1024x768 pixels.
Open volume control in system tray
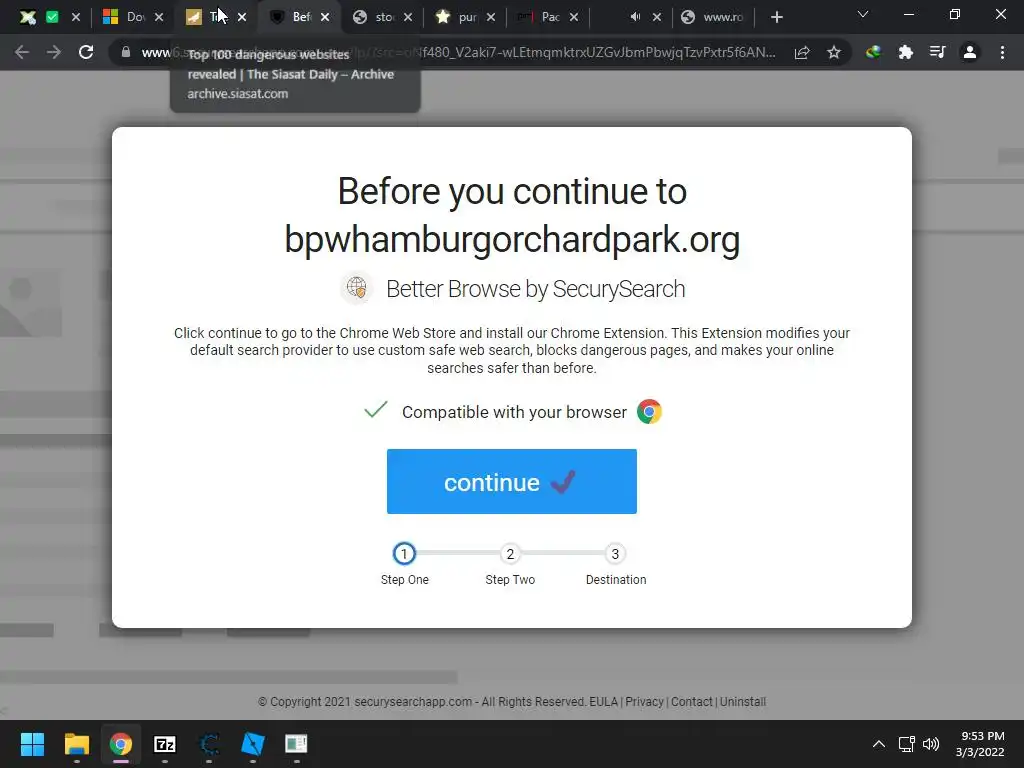click(x=931, y=744)
